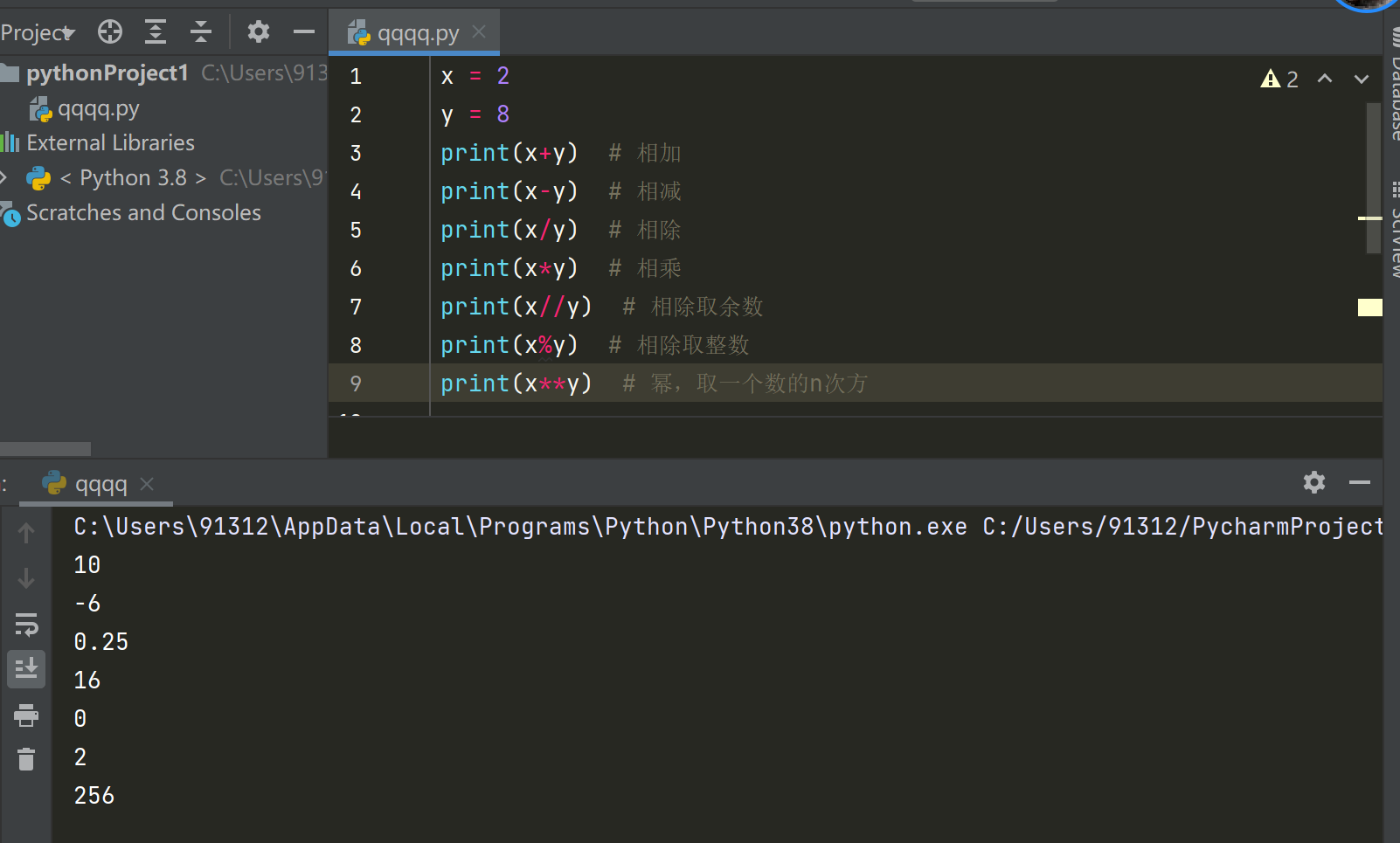Select the qqqq.py editor tab

(416, 33)
